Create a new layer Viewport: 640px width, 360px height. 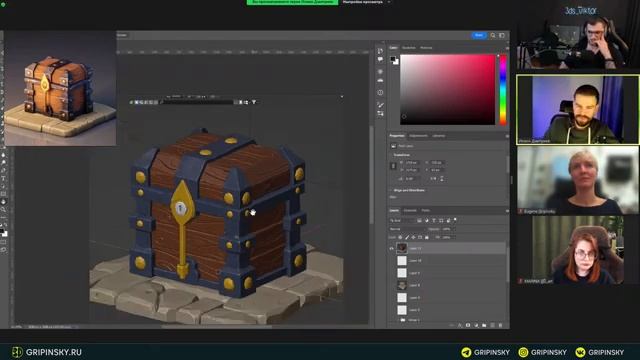click(x=492, y=325)
